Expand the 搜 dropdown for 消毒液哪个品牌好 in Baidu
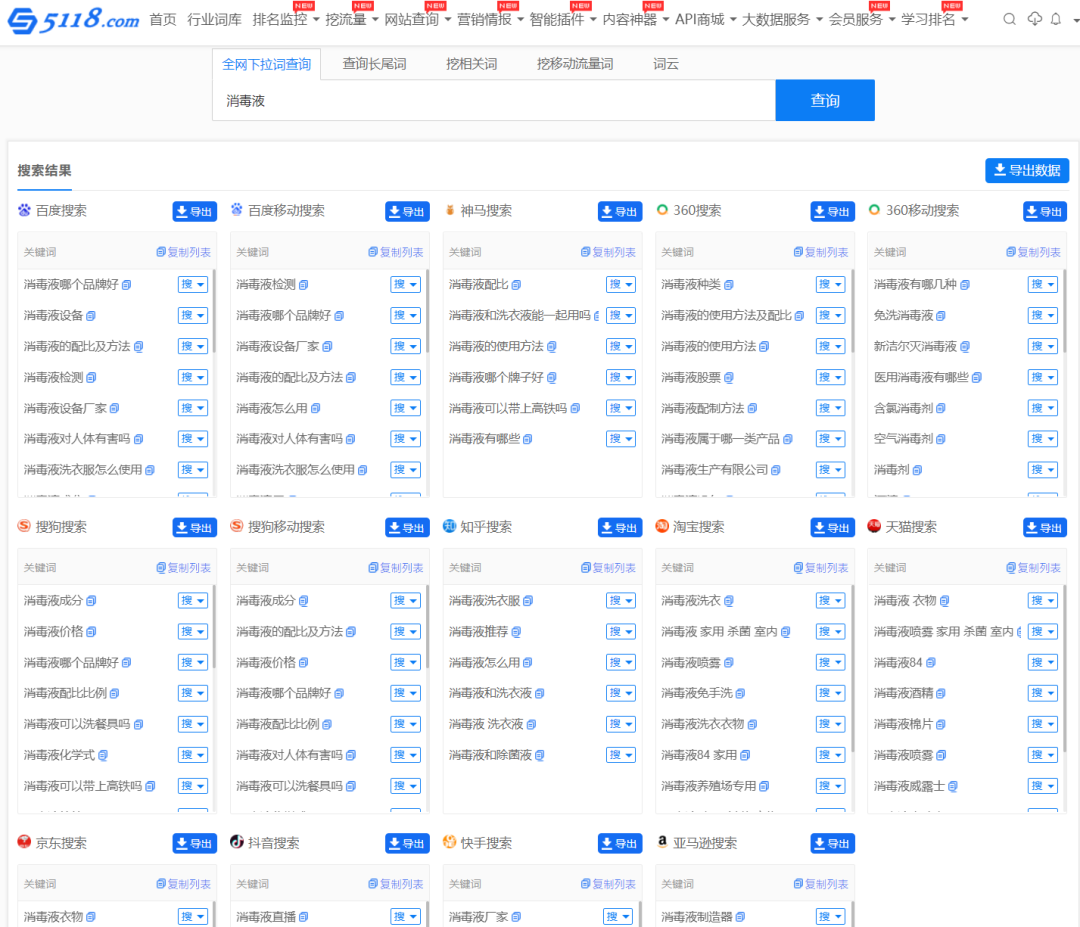Screen dimensions: 1080x927 tap(192, 285)
